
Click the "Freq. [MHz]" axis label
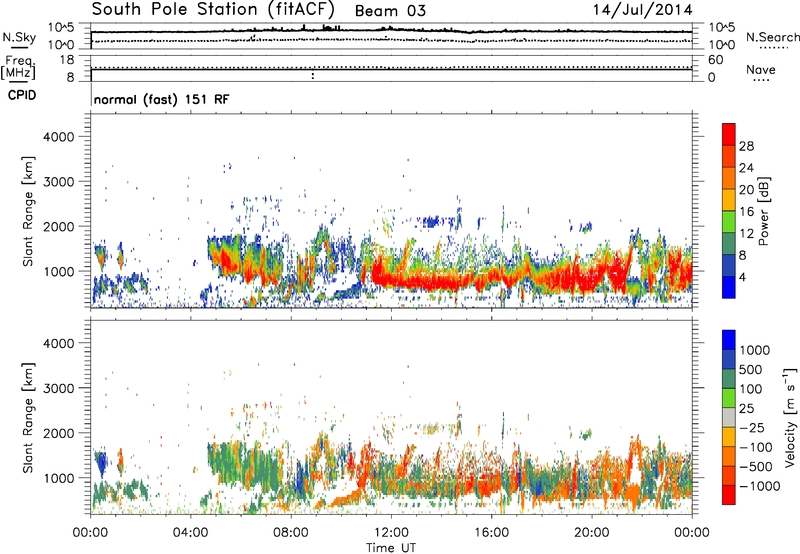(18, 68)
